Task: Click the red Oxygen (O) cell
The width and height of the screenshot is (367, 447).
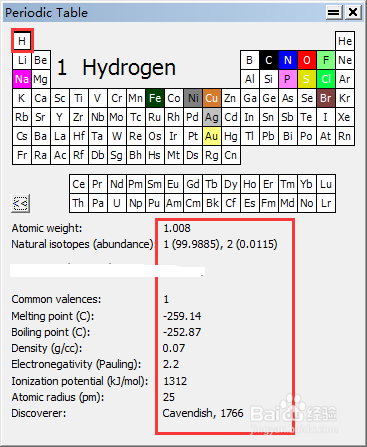Action: tap(307, 60)
